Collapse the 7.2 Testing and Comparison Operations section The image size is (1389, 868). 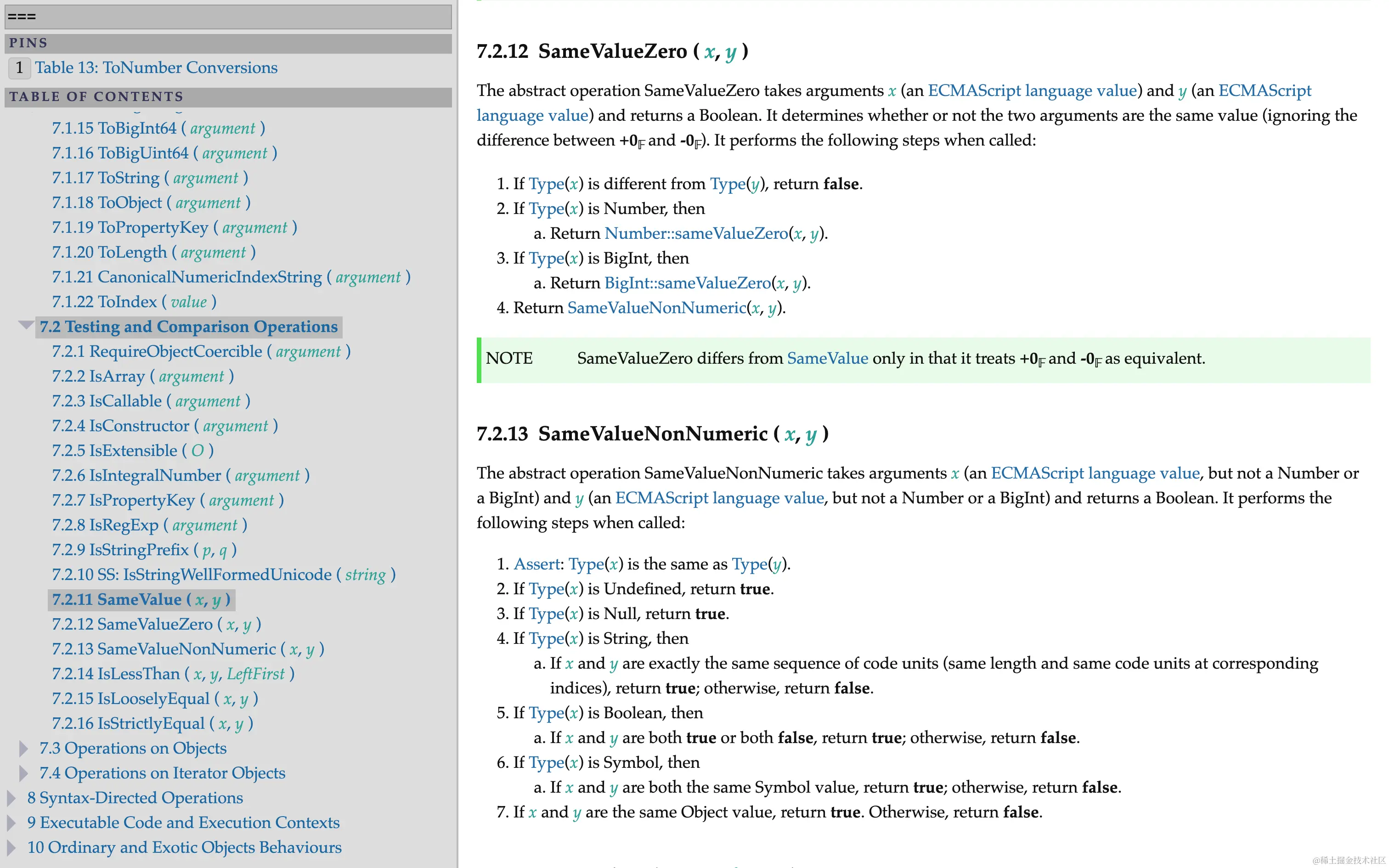click(x=25, y=326)
